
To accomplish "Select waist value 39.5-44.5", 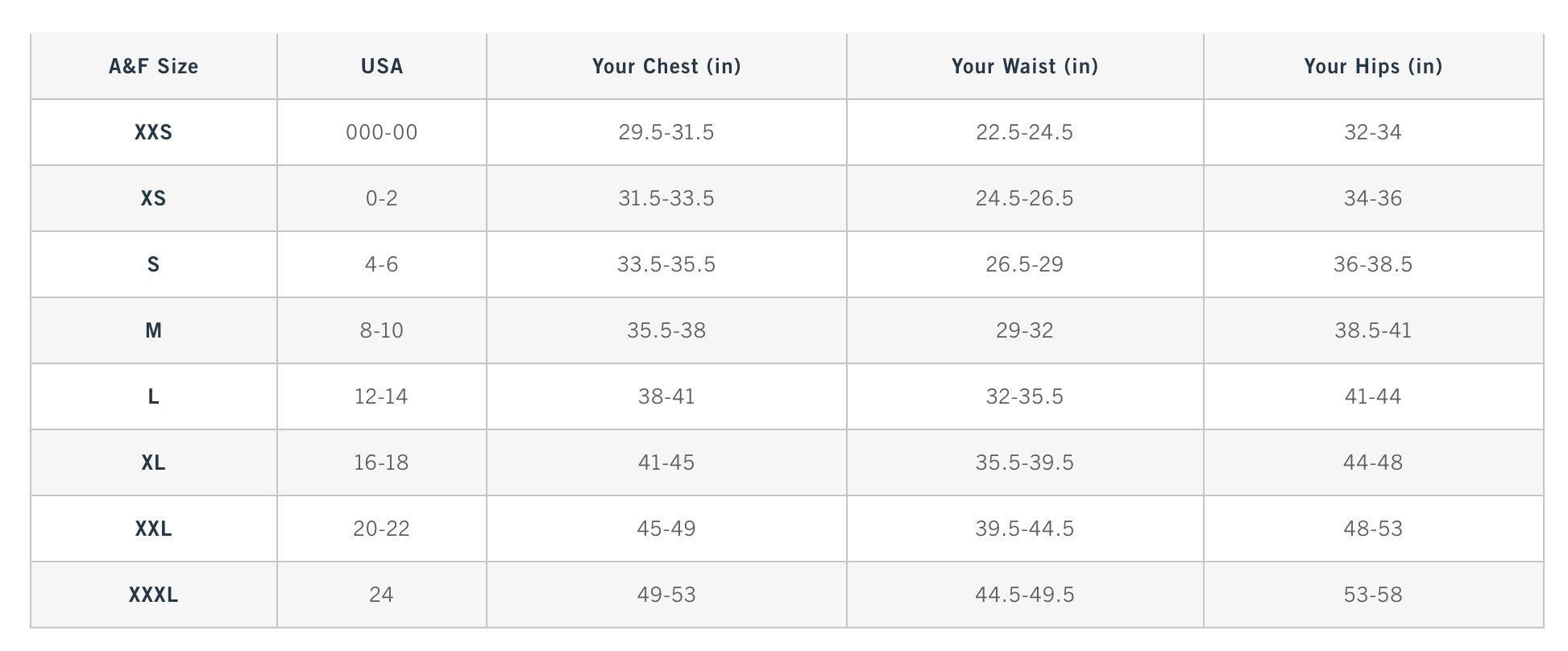I will pos(1024,529).
